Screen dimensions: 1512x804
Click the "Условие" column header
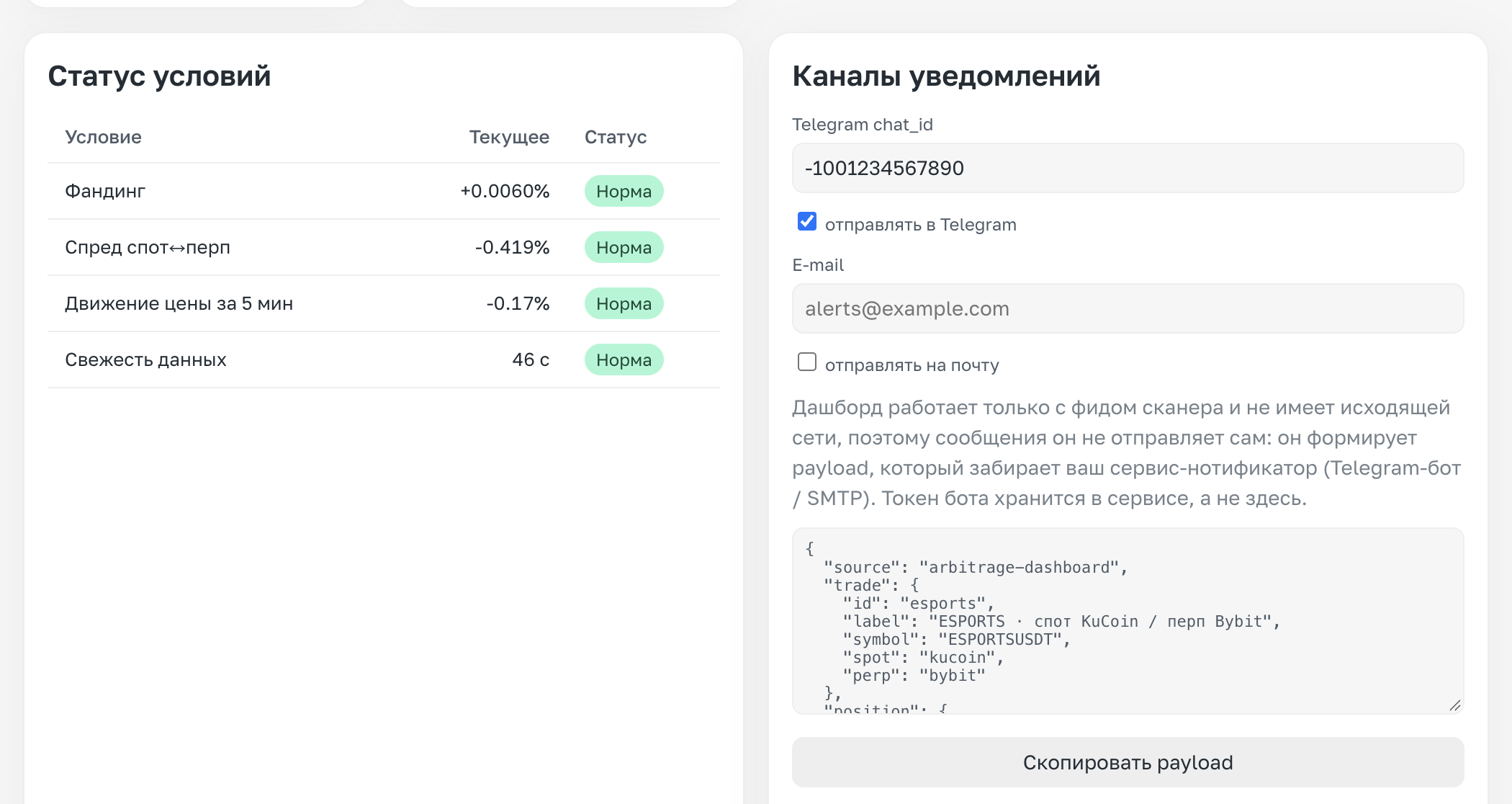103,137
